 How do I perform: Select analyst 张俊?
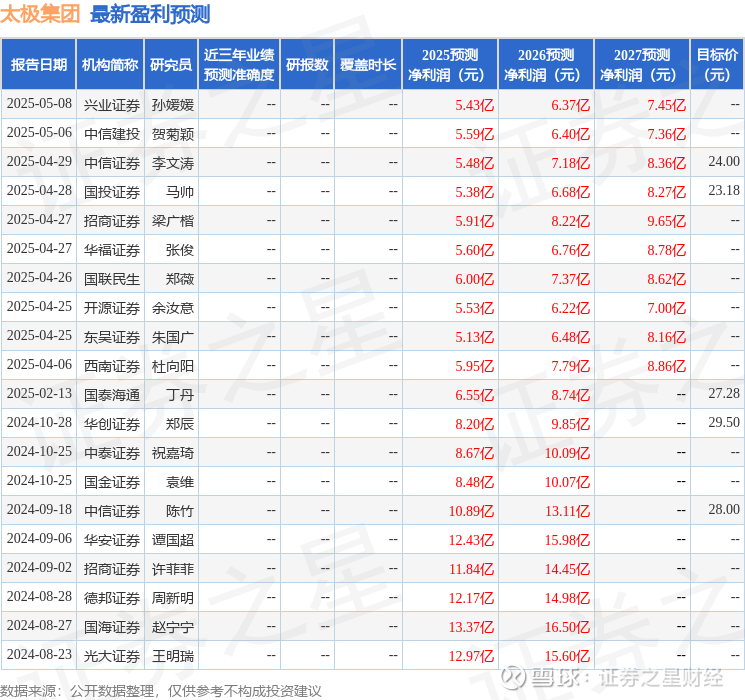tap(180, 250)
